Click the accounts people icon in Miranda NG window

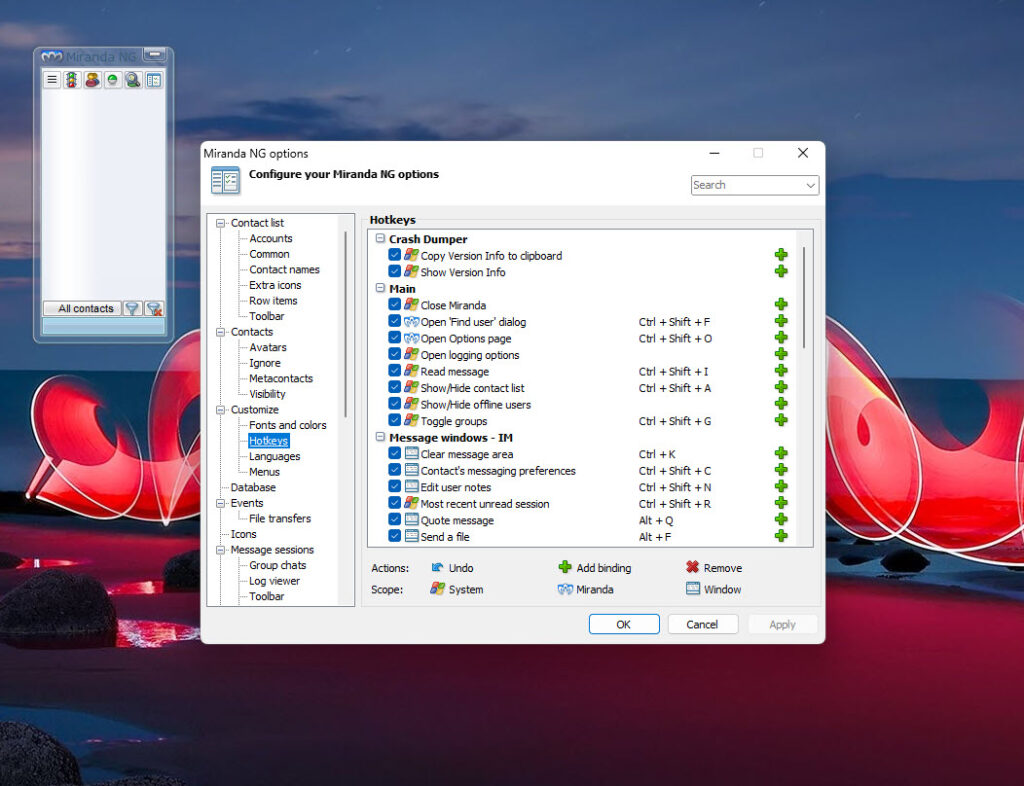click(x=92, y=80)
